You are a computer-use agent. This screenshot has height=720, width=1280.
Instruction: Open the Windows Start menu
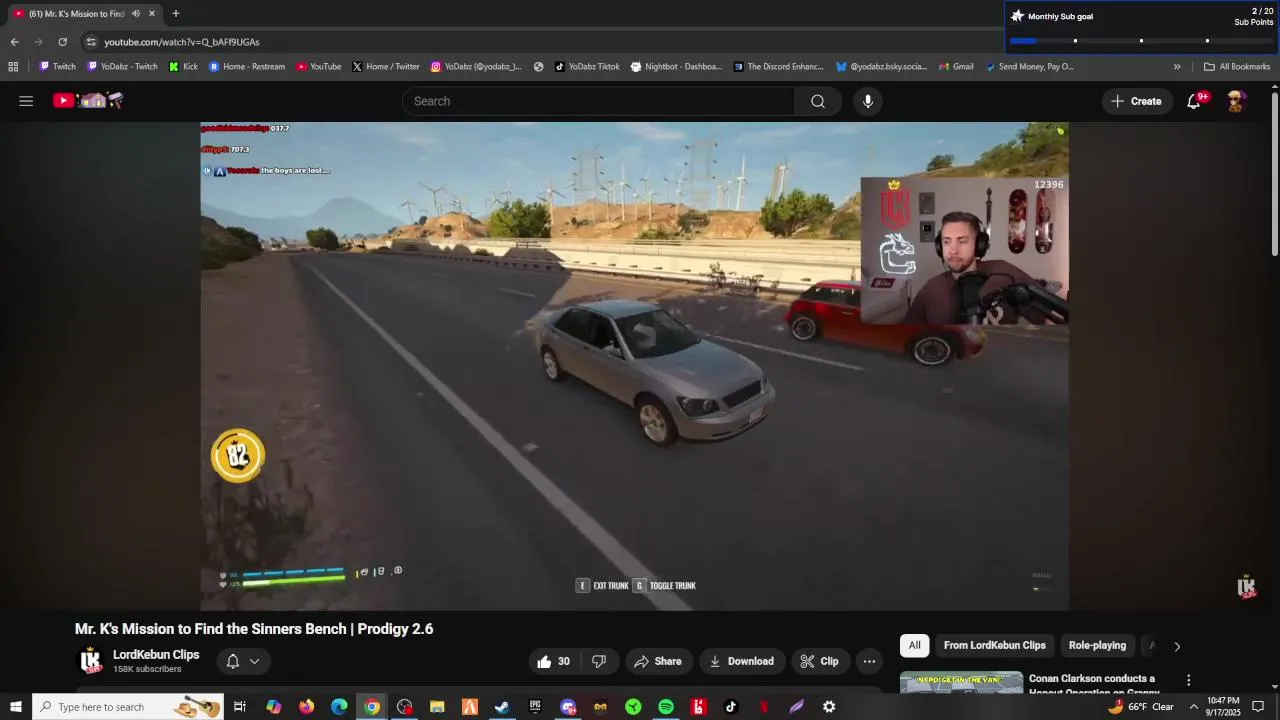15,707
